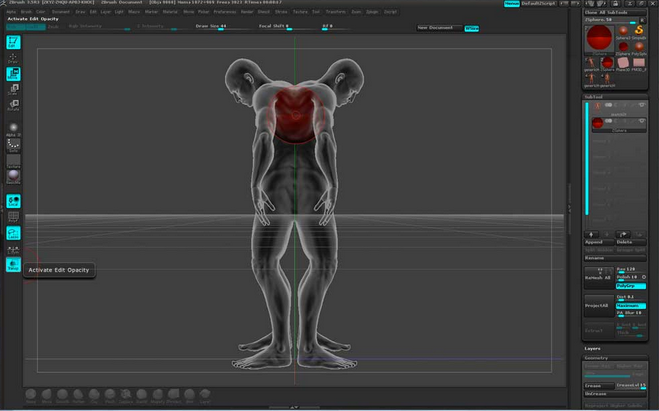Open the Document menu
Viewport: 659px width, 411px height.
60,12
